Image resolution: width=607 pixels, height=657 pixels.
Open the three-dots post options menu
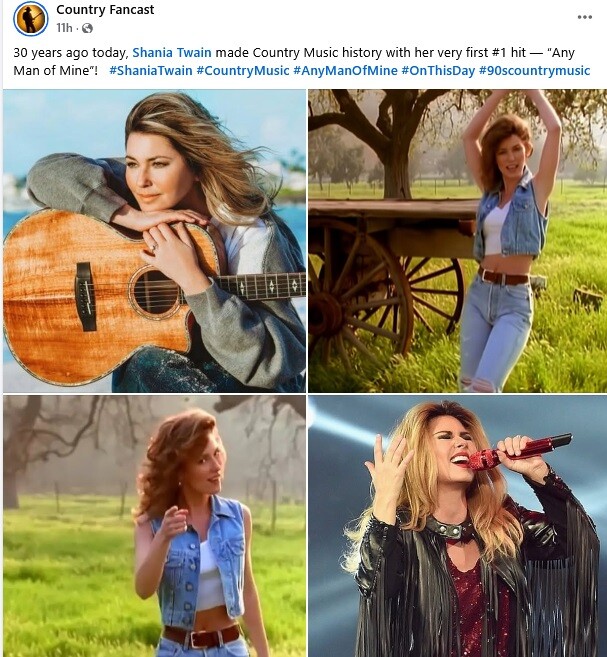[x=584, y=17]
